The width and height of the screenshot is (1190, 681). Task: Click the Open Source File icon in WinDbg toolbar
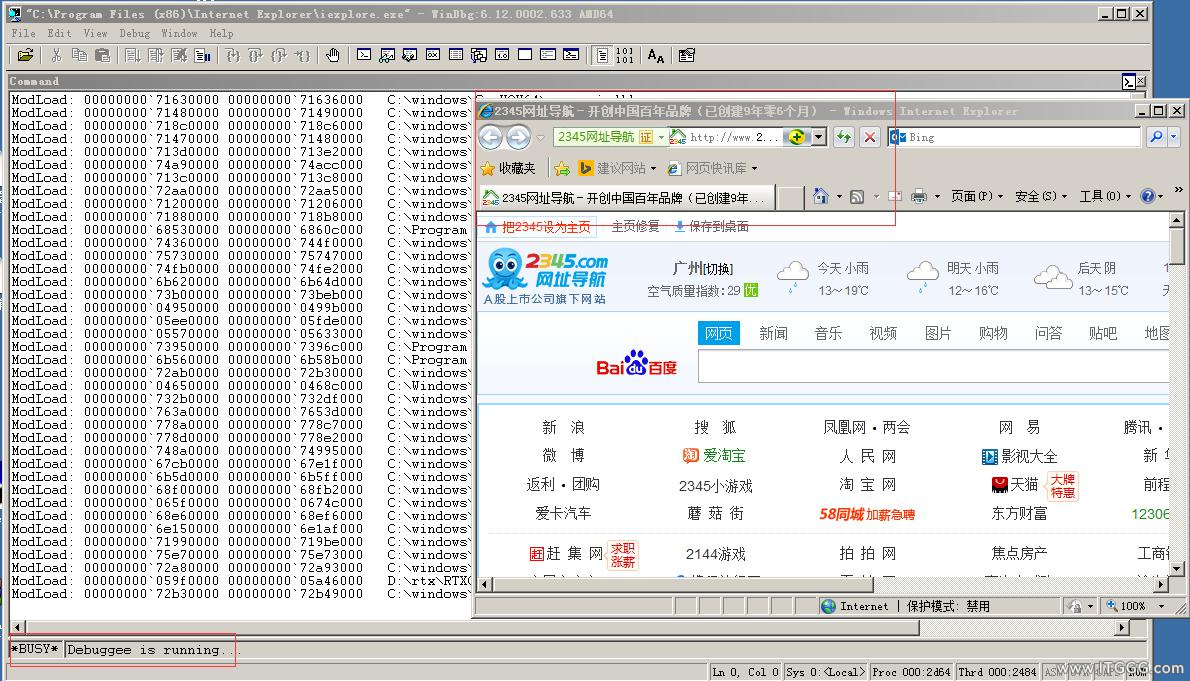[x=25, y=55]
